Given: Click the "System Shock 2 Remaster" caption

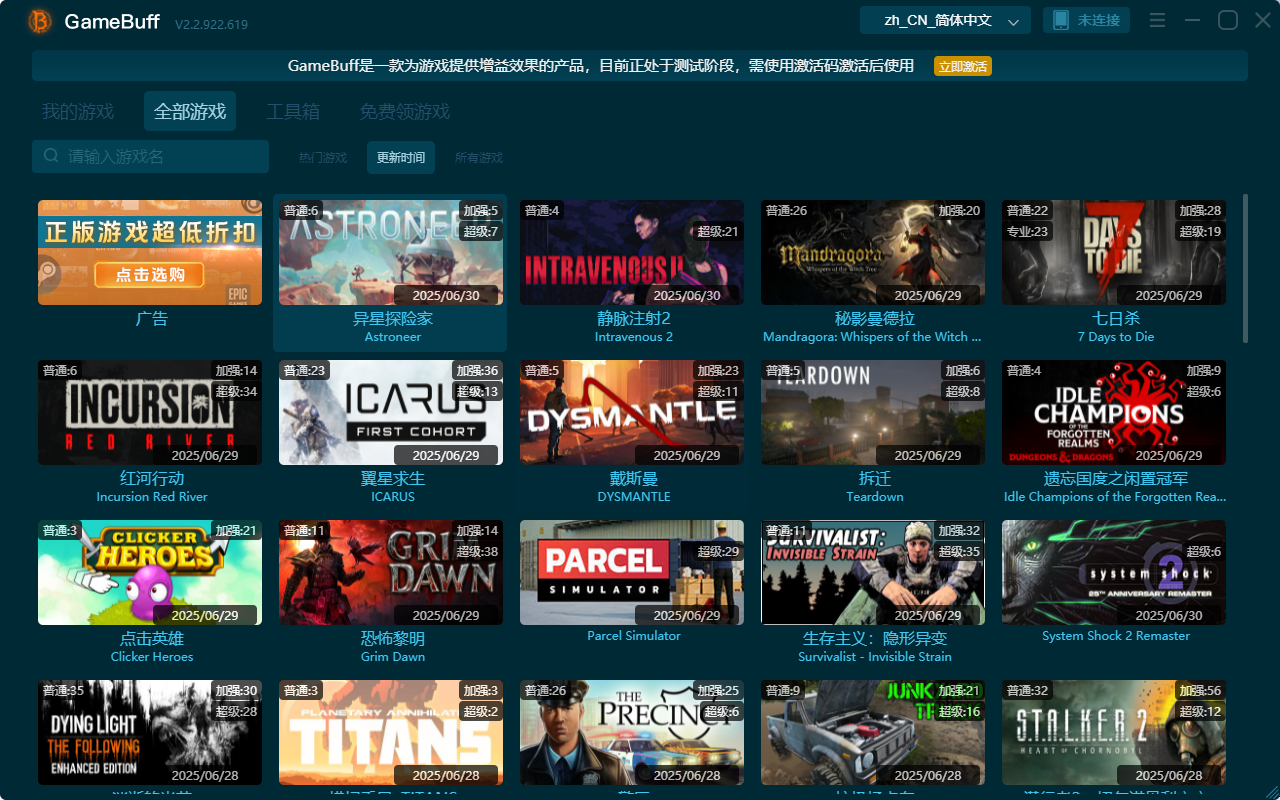Looking at the screenshot, I should [x=1116, y=636].
